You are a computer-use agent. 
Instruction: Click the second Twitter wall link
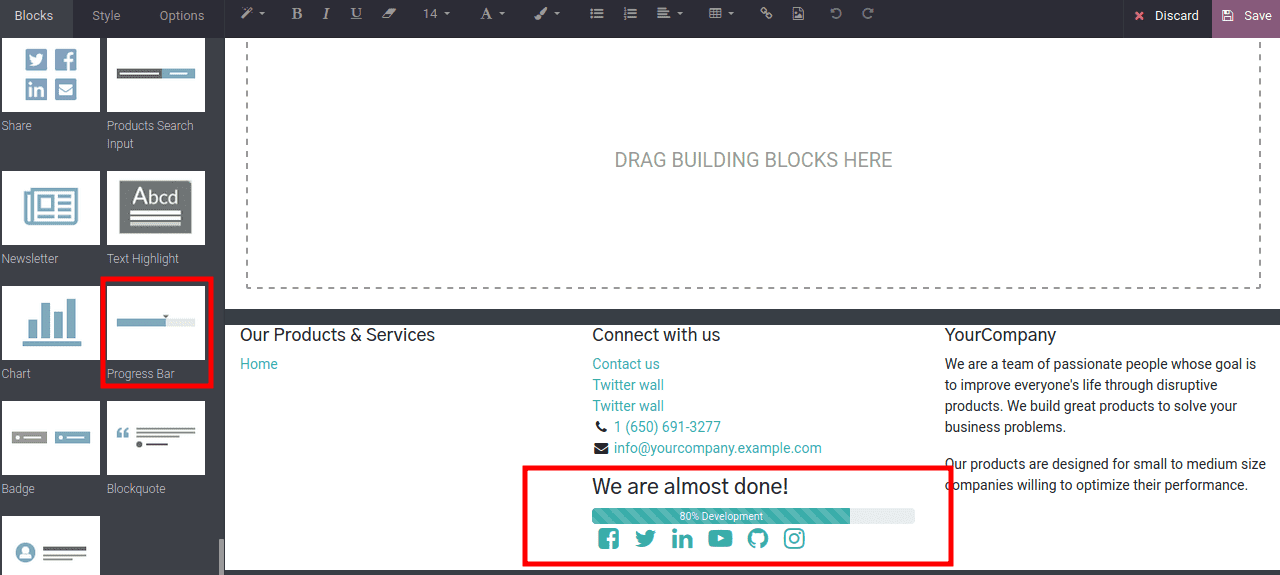pyautogui.click(x=628, y=406)
